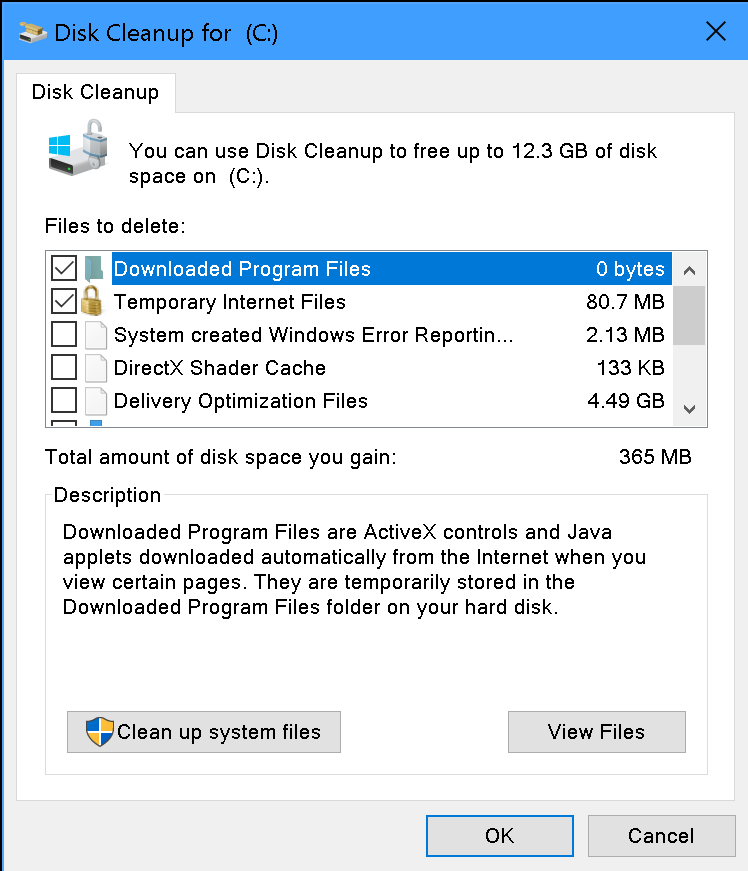Click the scroll-down arrow on the file list
The width and height of the screenshot is (748, 871).
(x=689, y=409)
